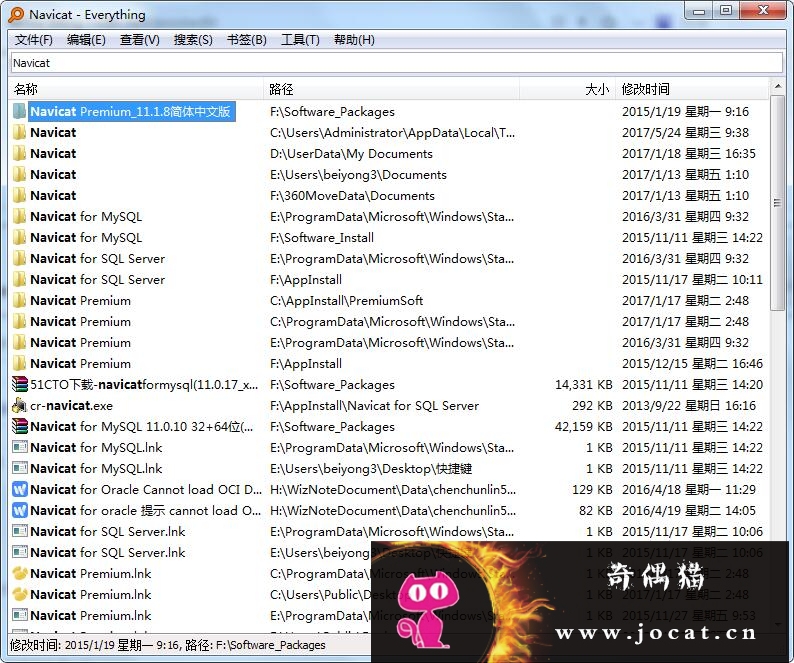Viewport: 794px width, 663px height.
Task: Click folder icon of Navicat for MySQL in F:\Software_Install
Action: pyautogui.click(x=19, y=238)
